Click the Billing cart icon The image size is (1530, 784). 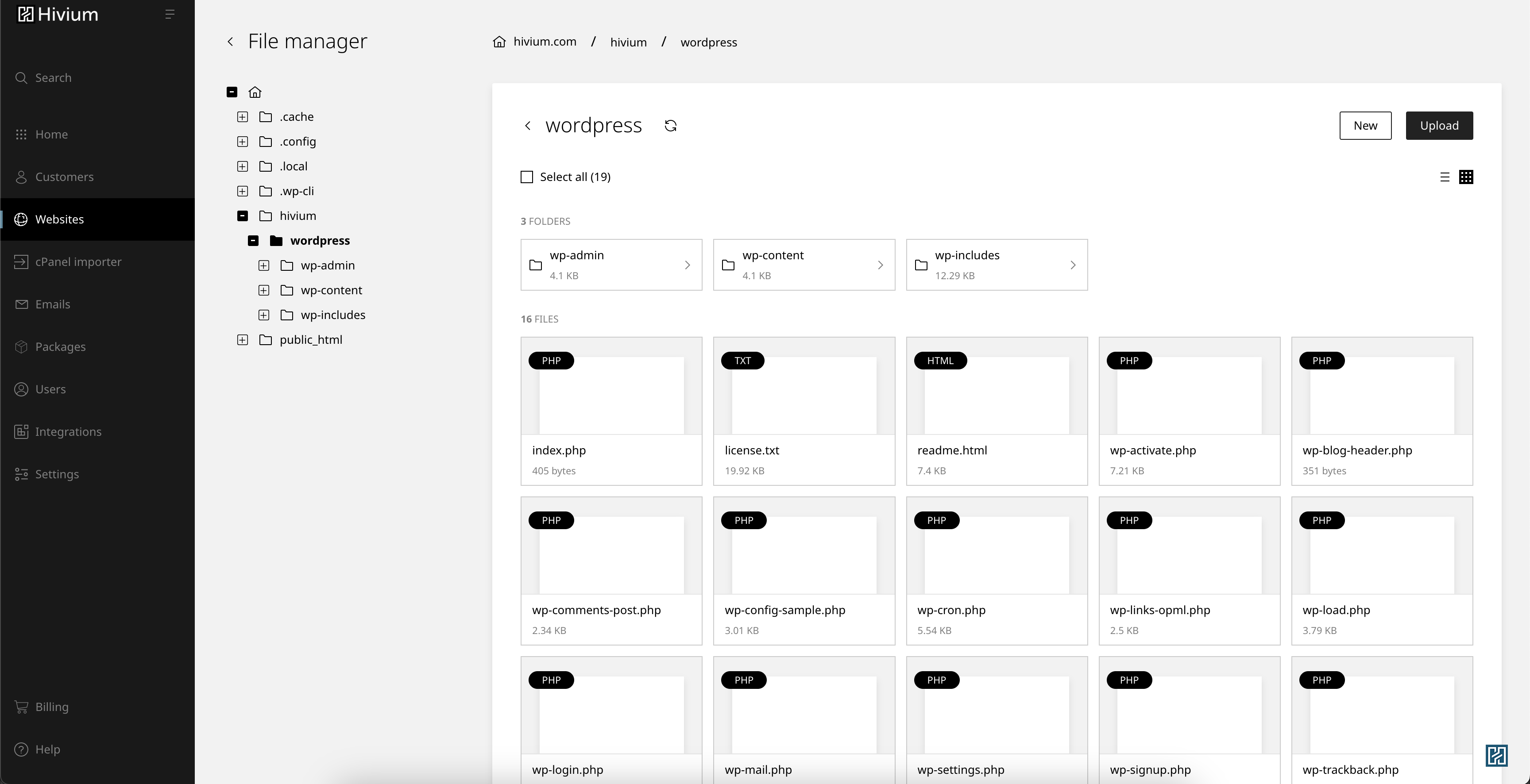(21, 707)
